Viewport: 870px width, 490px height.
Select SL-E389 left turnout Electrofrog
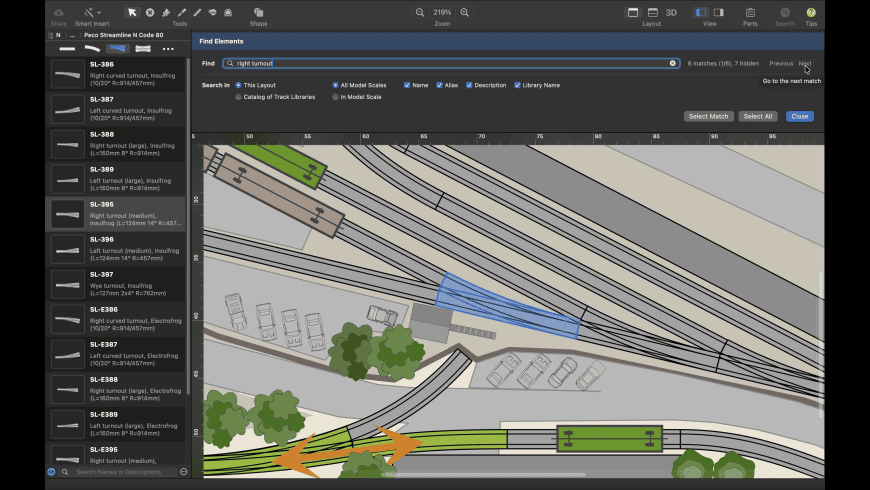click(115, 423)
